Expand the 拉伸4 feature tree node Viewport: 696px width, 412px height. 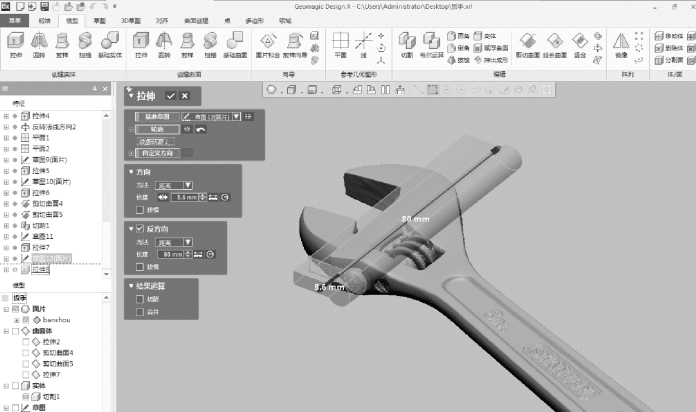point(6,116)
